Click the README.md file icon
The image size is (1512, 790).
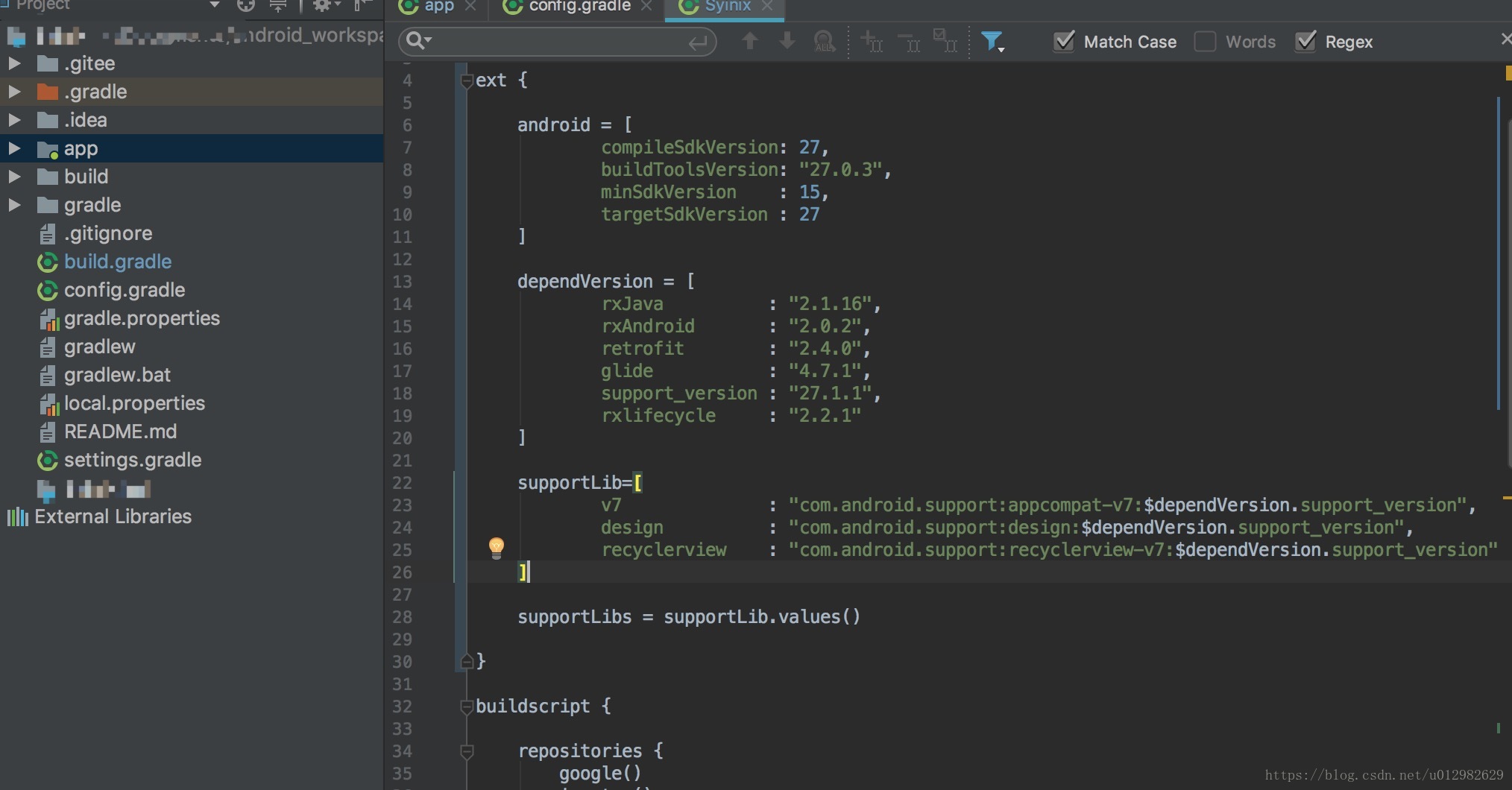click(x=48, y=432)
